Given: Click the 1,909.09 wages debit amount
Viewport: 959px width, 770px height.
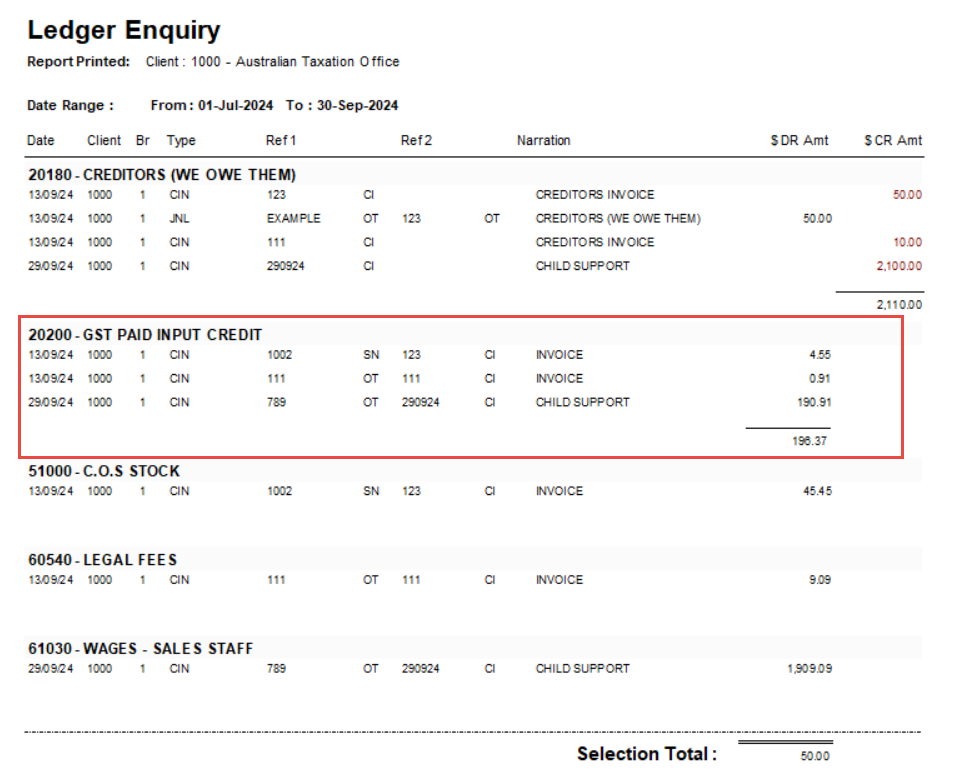Looking at the screenshot, I should tap(808, 668).
